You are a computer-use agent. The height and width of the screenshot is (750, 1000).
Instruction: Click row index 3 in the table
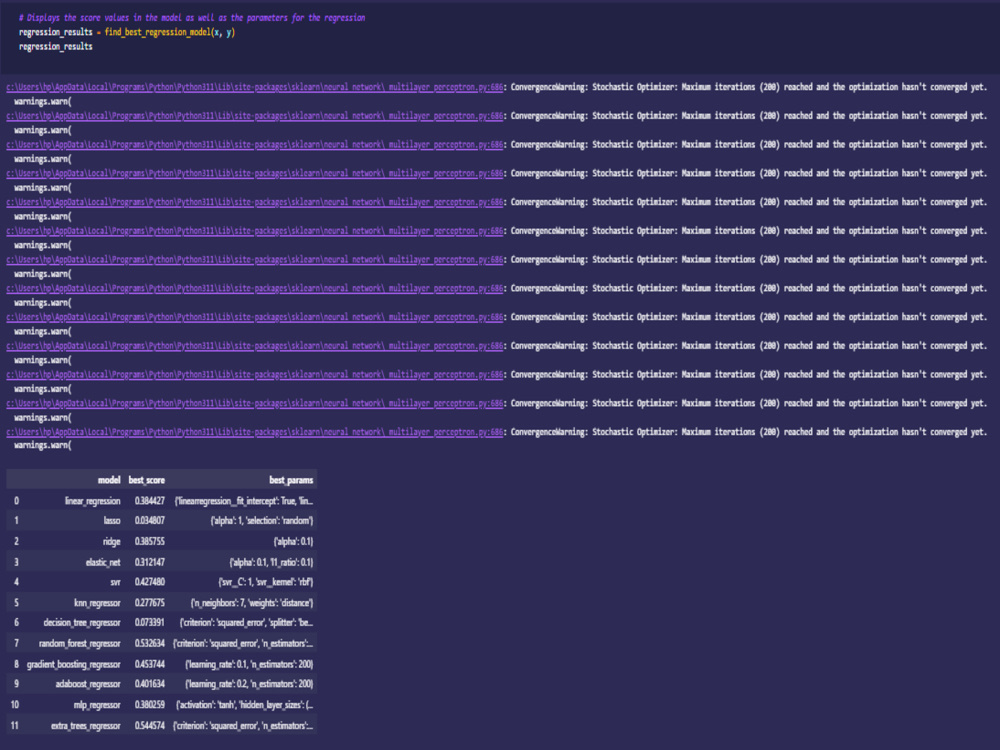pyautogui.click(x=16, y=562)
